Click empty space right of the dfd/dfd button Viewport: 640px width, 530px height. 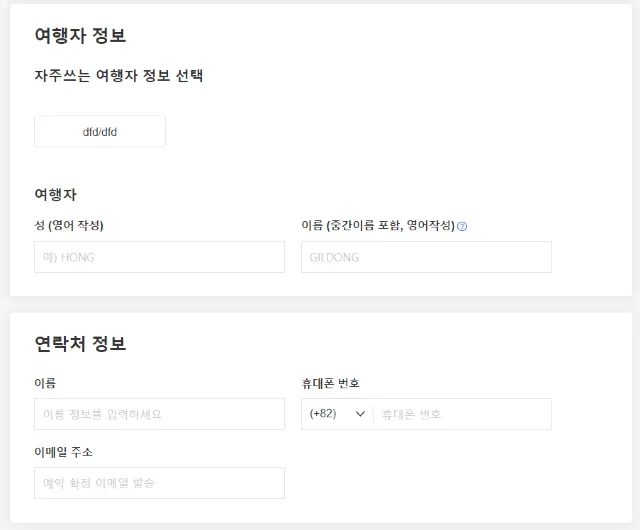[400, 131]
